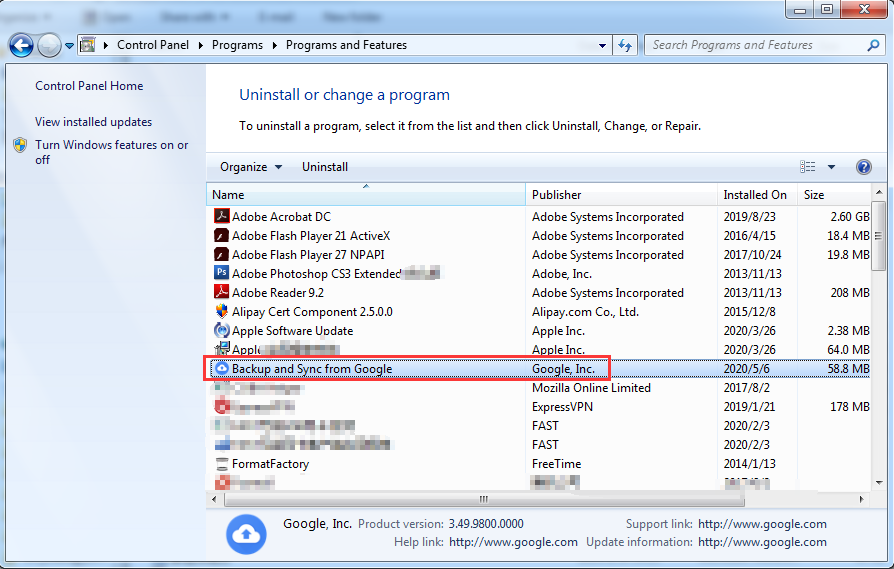
Task: Sort by Name column header
Action: 366,194
